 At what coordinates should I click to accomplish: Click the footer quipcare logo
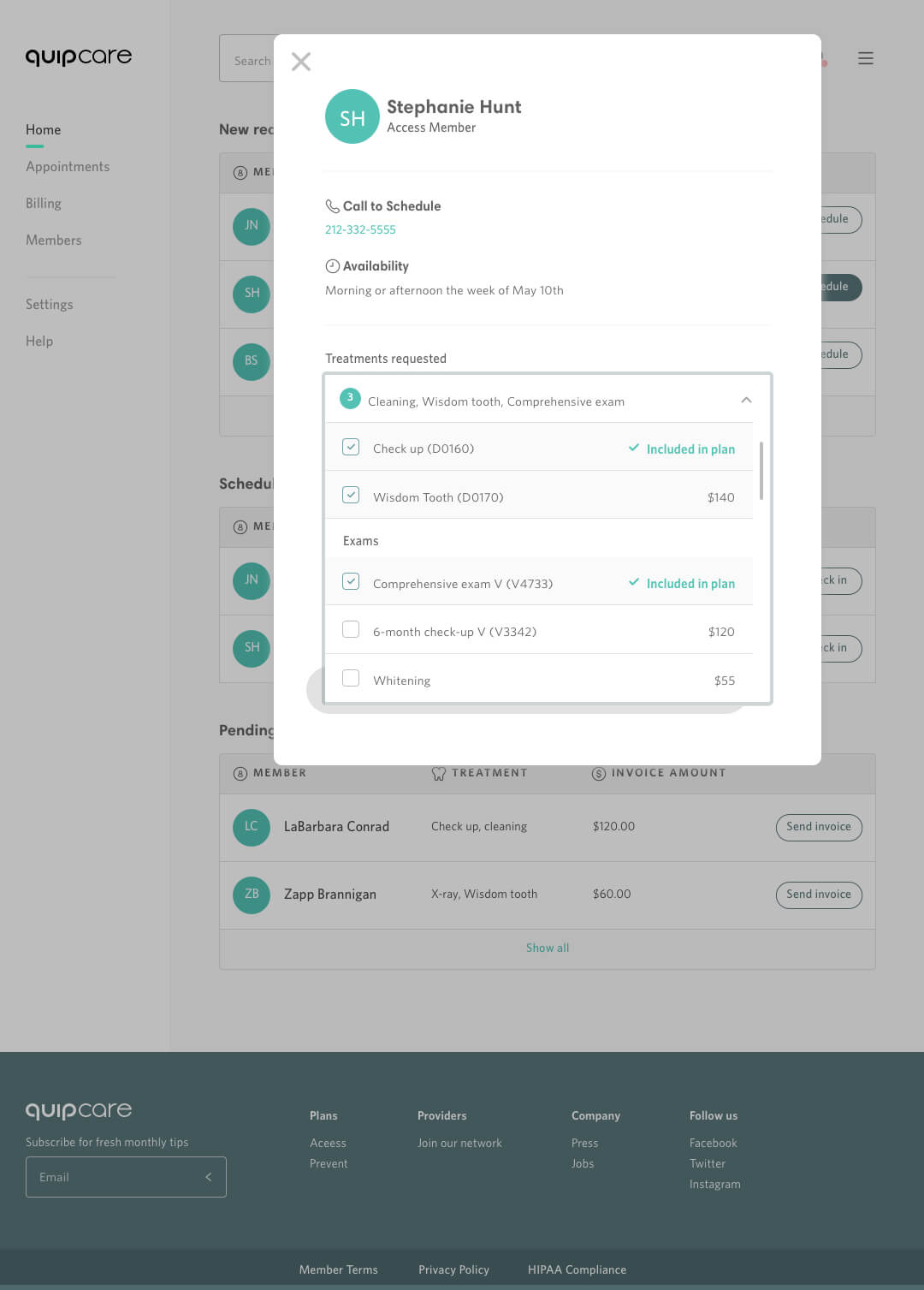79,1110
